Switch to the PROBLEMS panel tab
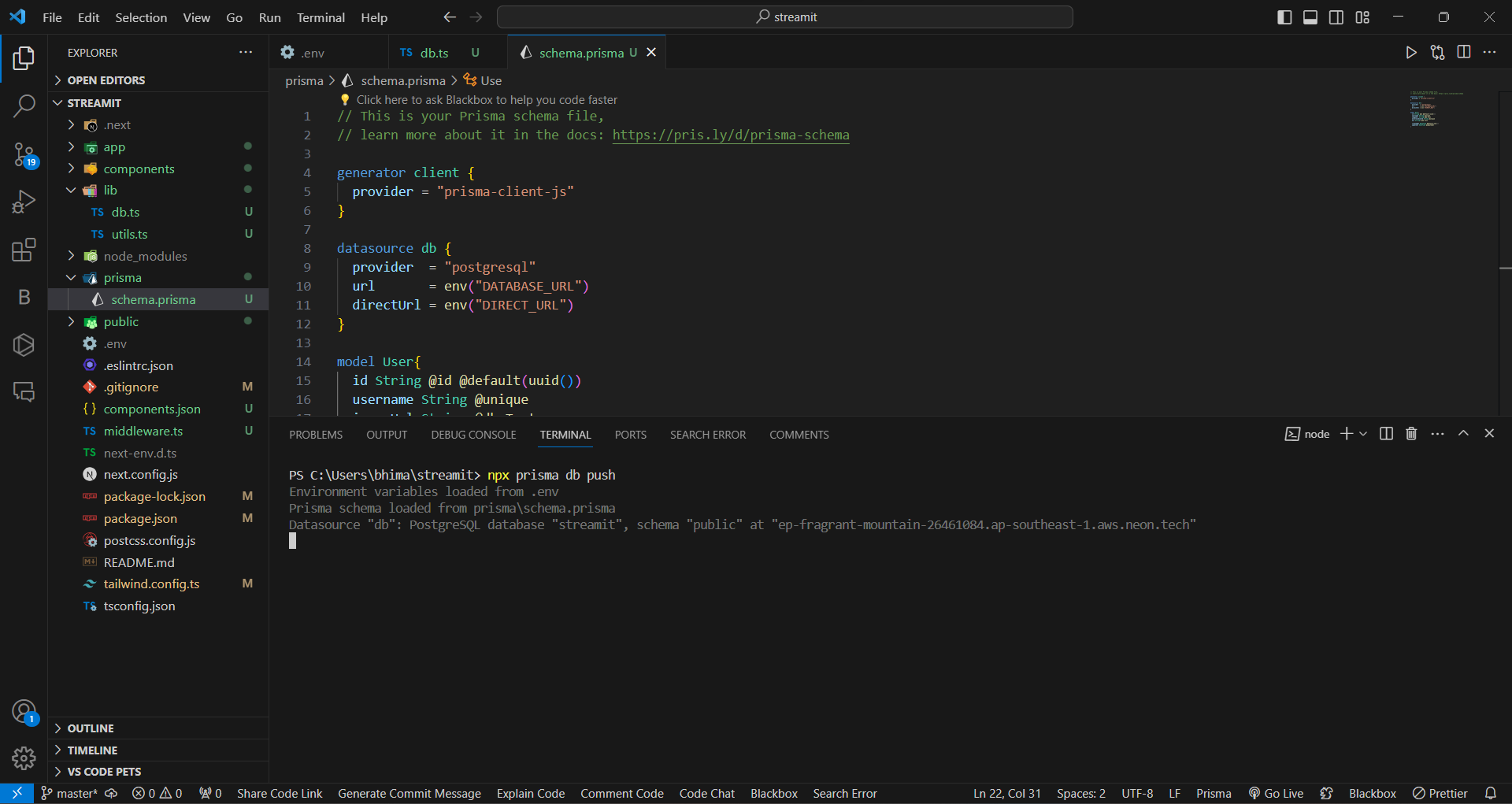The width and height of the screenshot is (1512, 804). 316,435
